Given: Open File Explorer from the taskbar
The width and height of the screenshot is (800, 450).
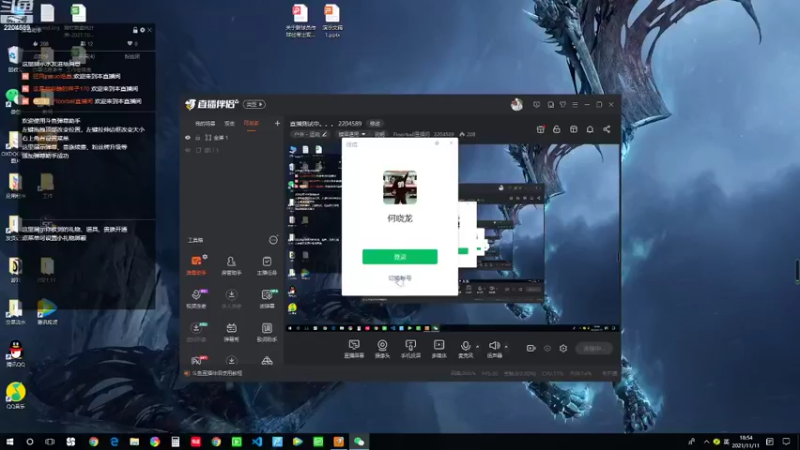Looking at the screenshot, I should point(134,442).
